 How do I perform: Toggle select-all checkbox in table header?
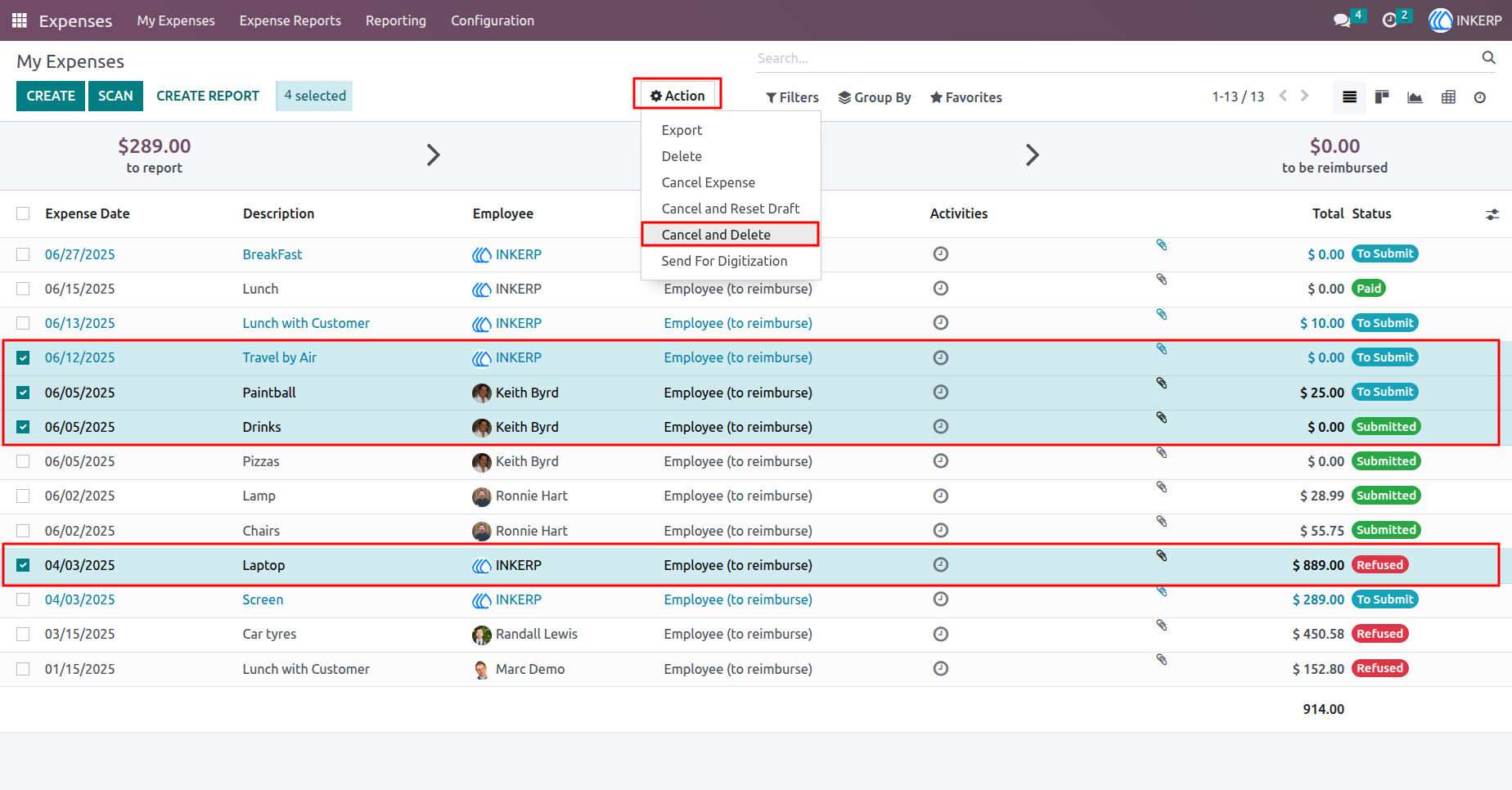coord(23,213)
